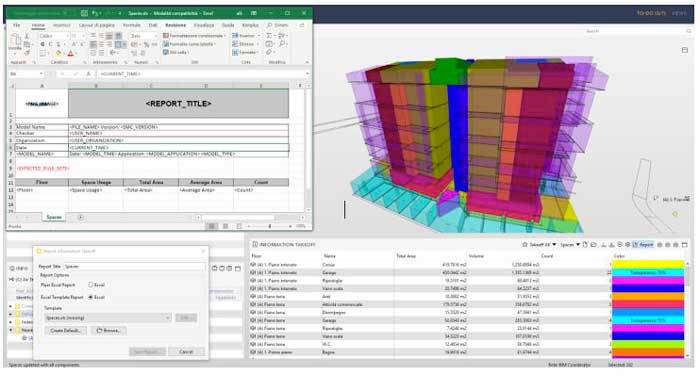Open the Takeoff All dropdown
700x376 pixels.
540,245
